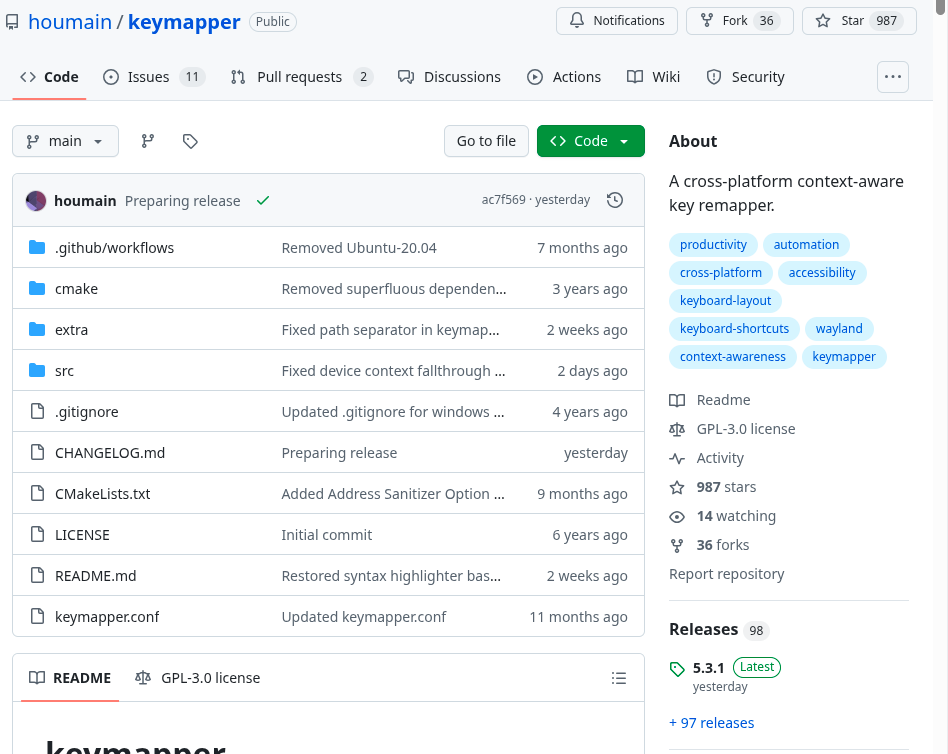Click houmain's avatar in the commit row
Image resolution: width=948 pixels, height=754 pixels.
tap(36, 200)
